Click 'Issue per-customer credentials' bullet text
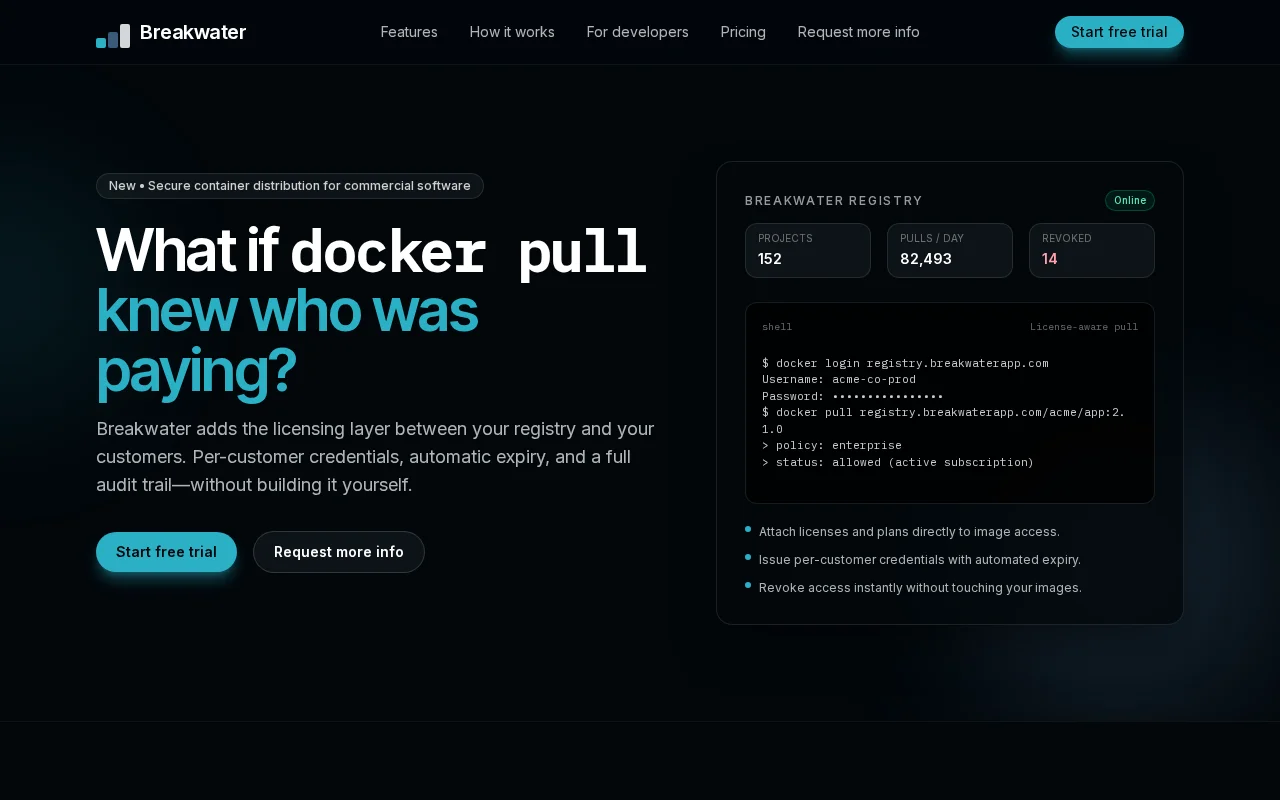The width and height of the screenshot is (1280, 800). coord(920,560)
